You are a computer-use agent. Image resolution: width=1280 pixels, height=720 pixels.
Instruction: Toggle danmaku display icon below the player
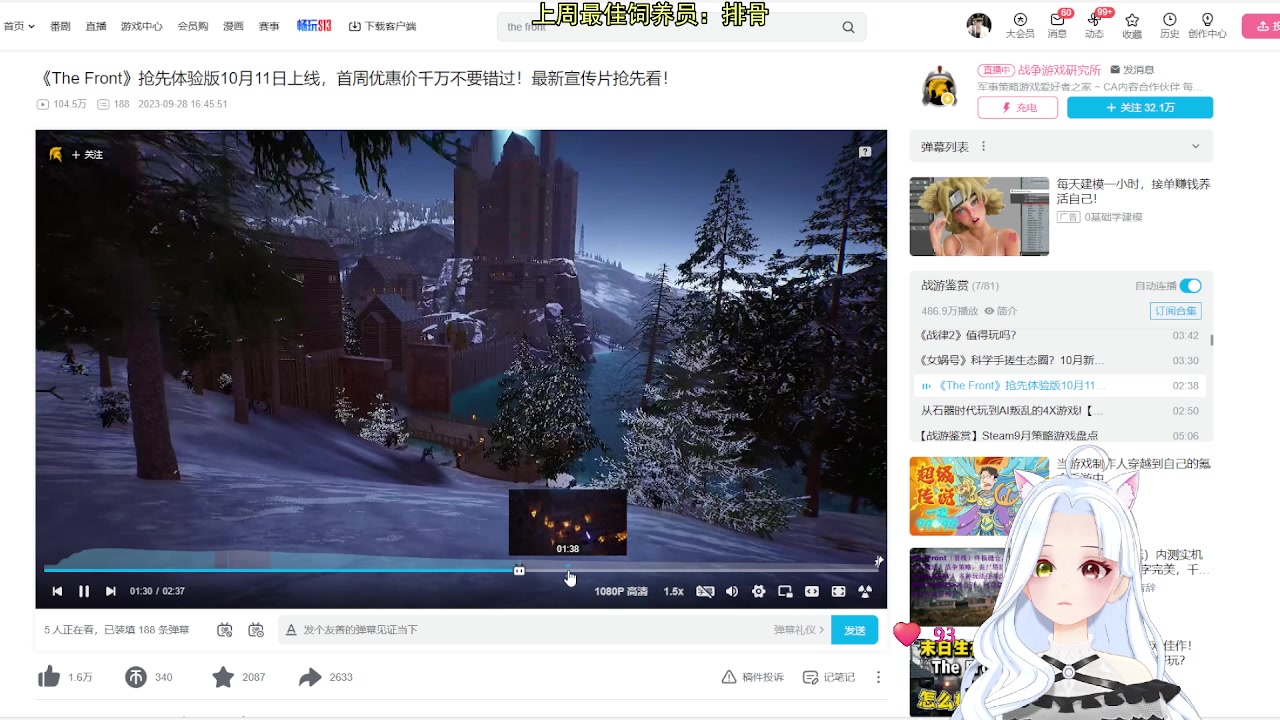point(225,630)
